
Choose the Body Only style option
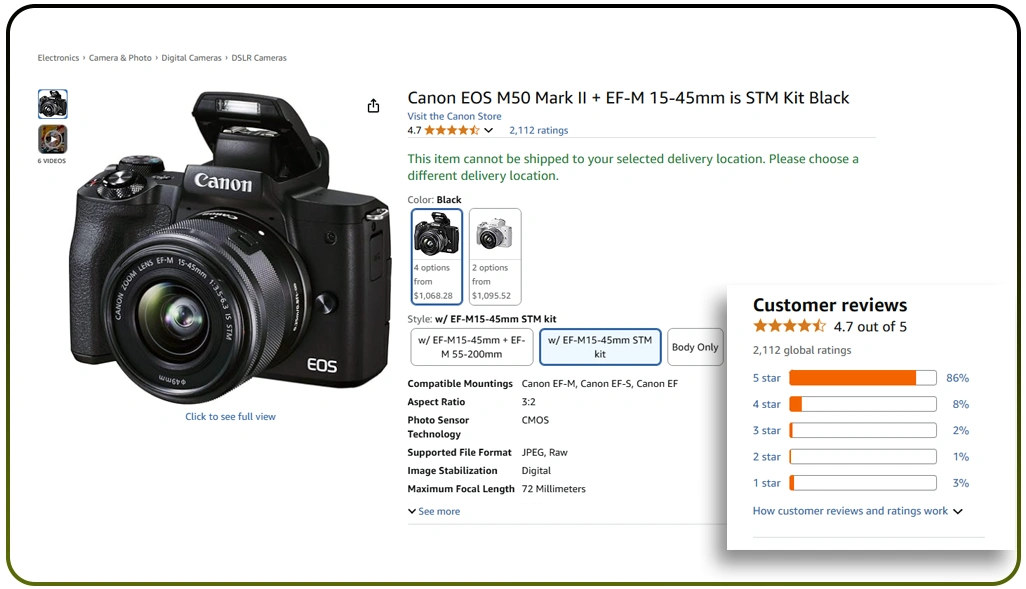(x=694, y=347)
